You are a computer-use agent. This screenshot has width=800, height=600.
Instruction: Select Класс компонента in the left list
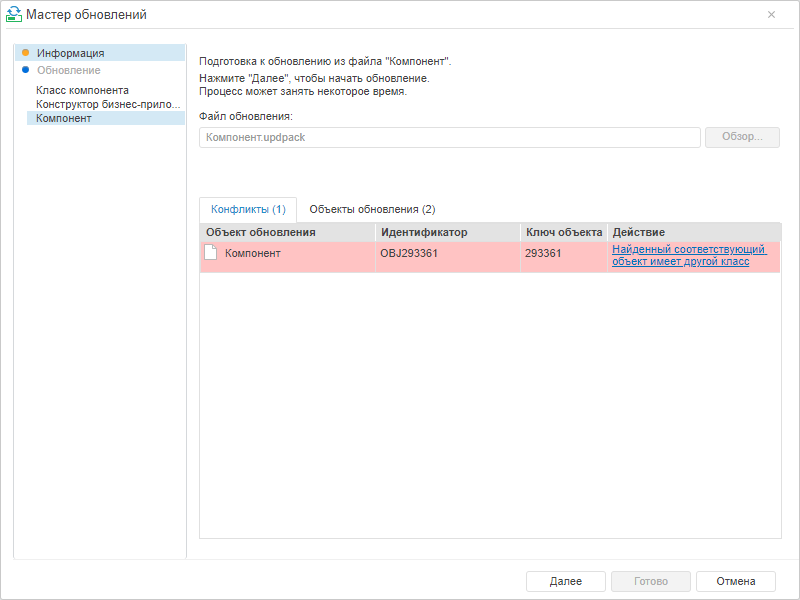(82, 90)
